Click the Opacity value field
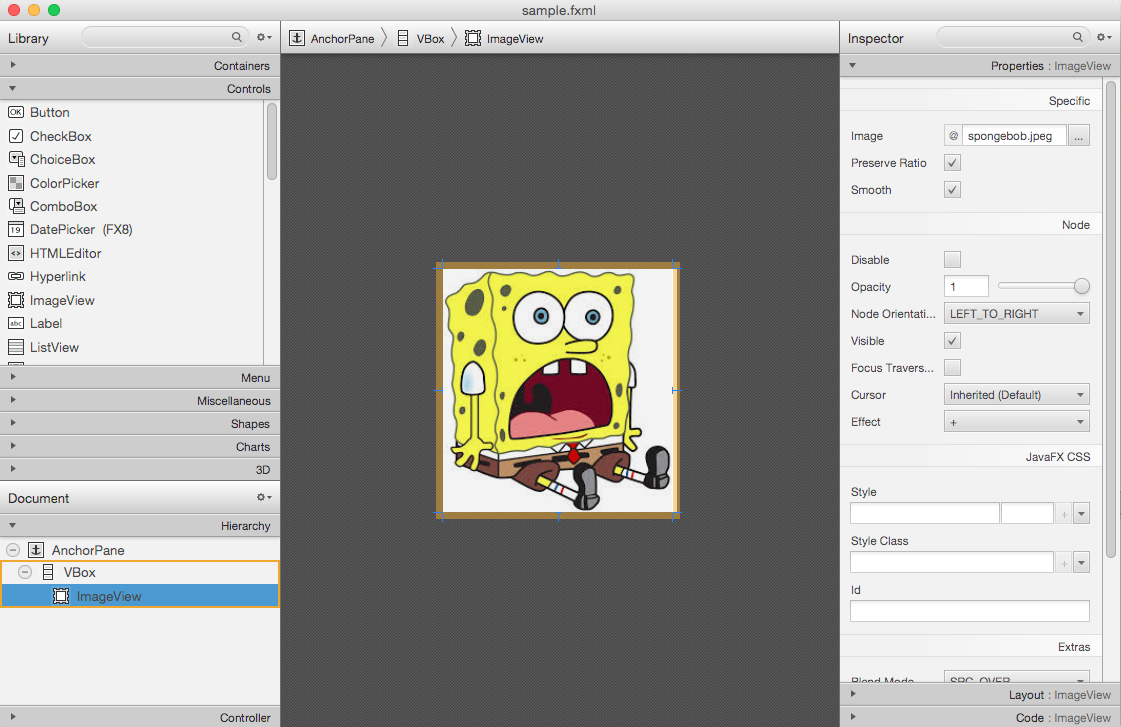The height and width of the screenshot is (727, 1121). click(966, 287)
